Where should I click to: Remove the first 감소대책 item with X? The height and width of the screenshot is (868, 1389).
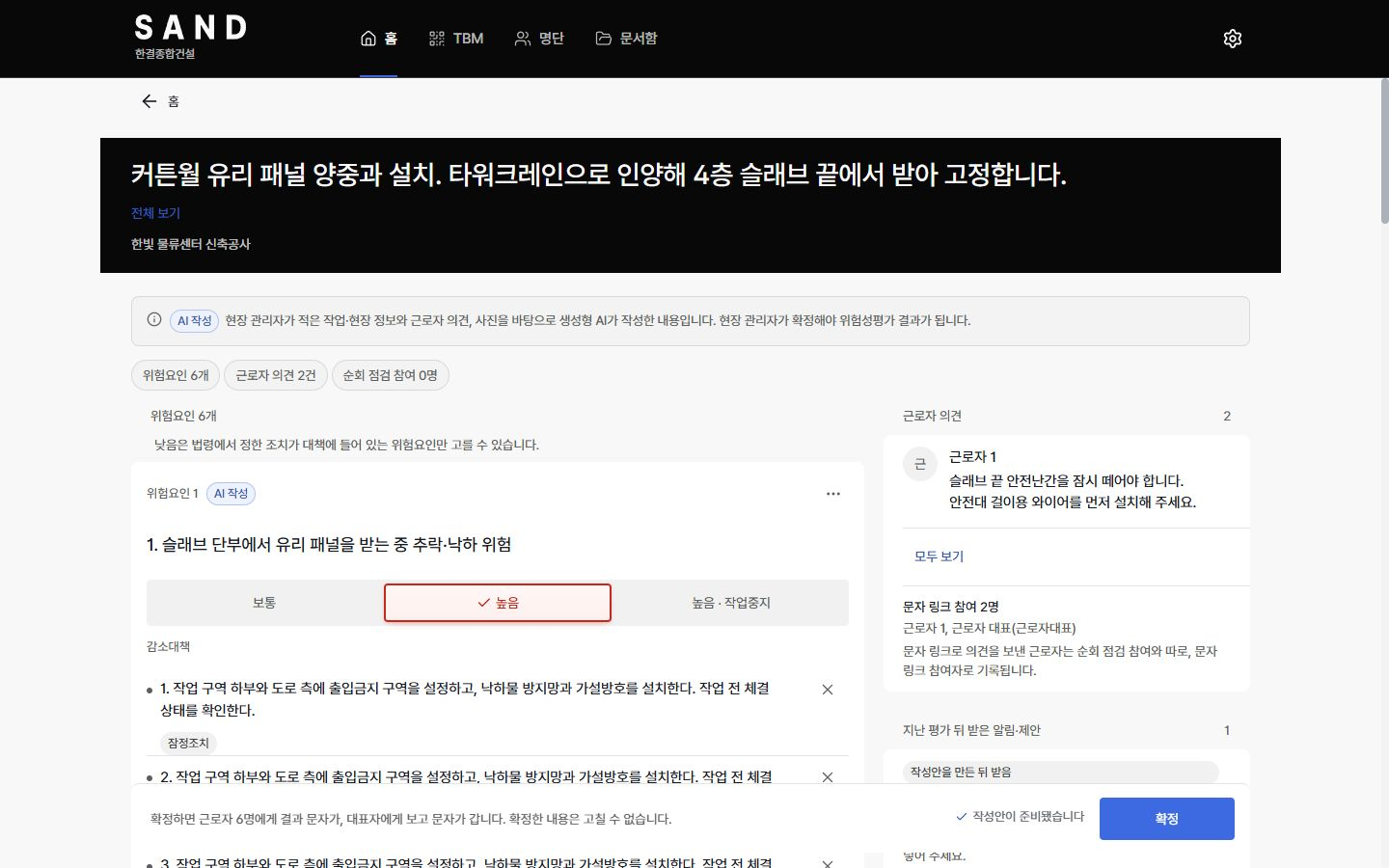click(x=828, y=690)
